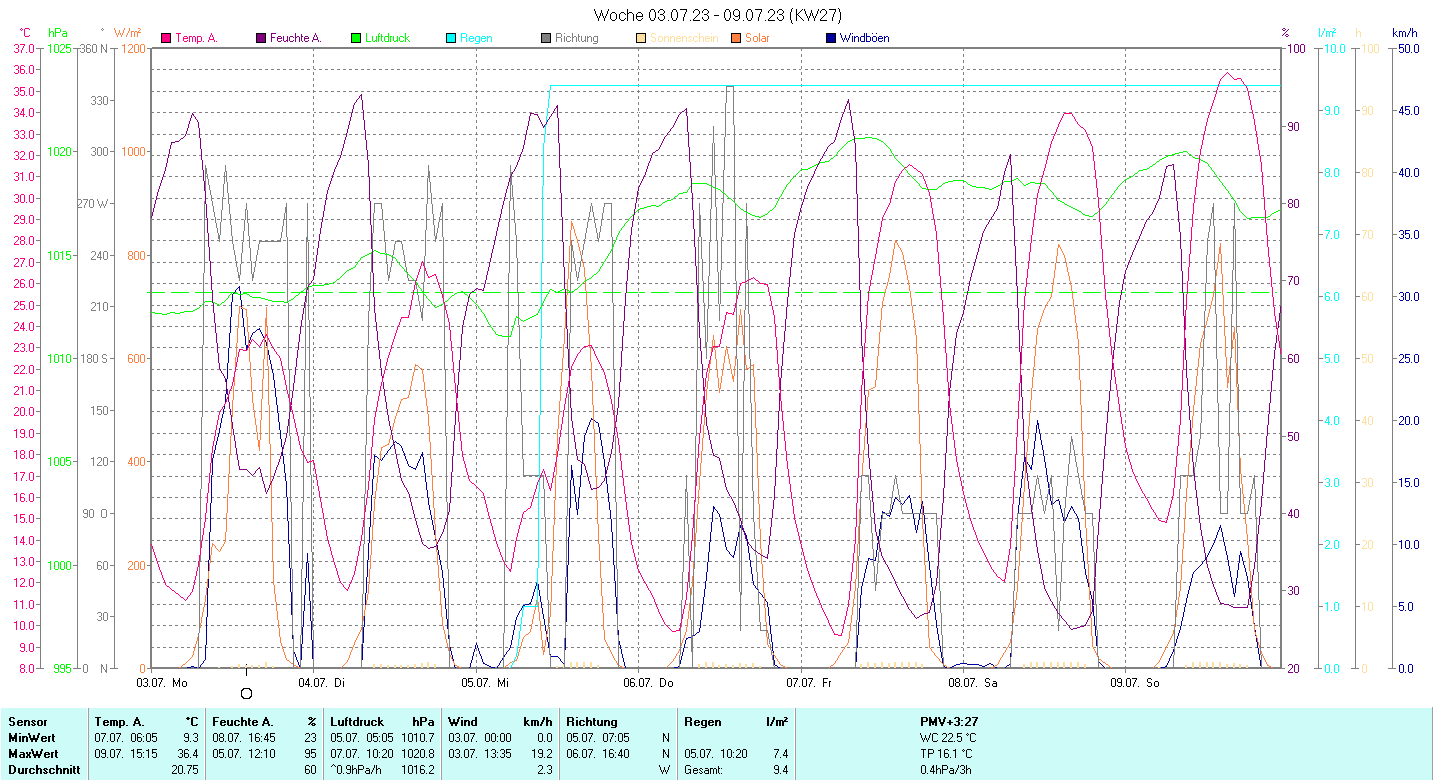Click the 50.0 value on the km/h axis
Image resolution: width=1433 pixels, height=780 pixels.
tap(1409, 48)
